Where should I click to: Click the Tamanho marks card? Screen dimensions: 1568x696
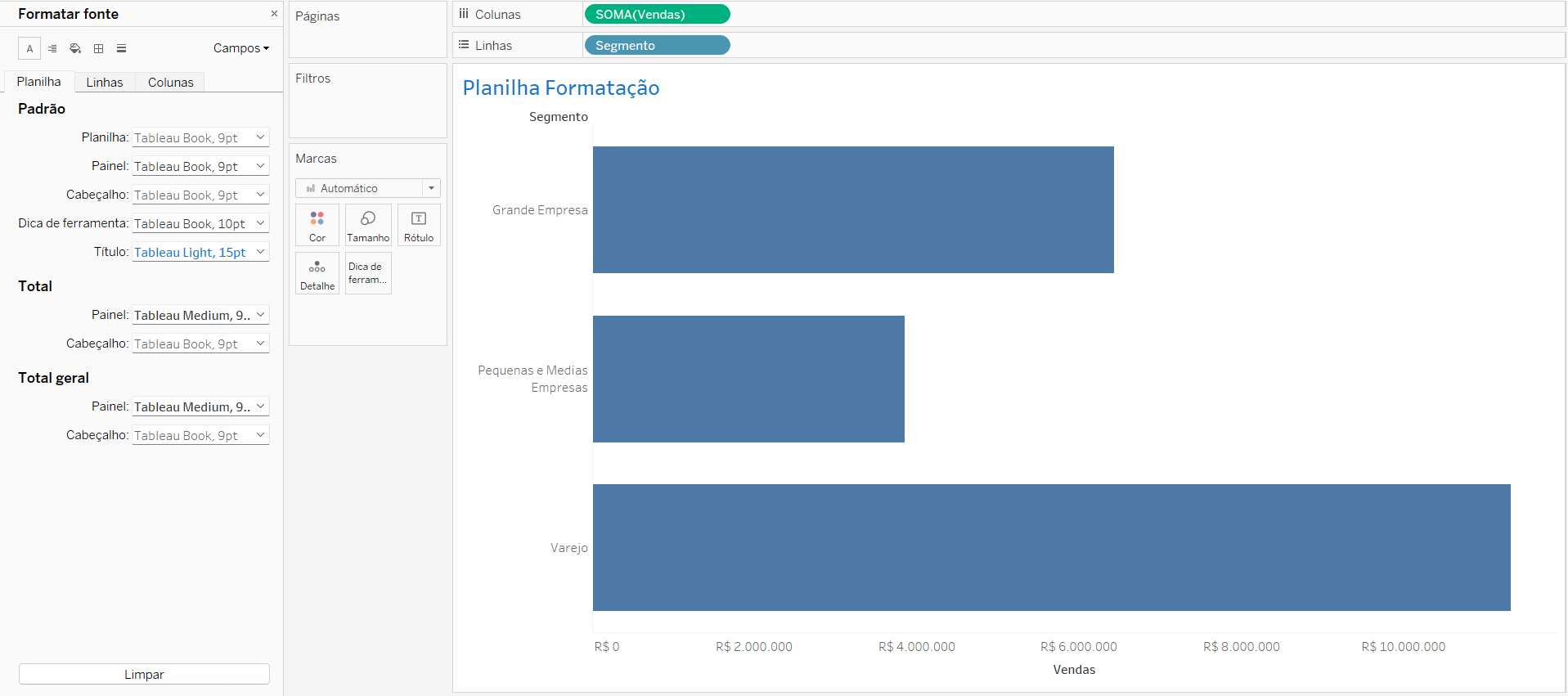(368, 225)
